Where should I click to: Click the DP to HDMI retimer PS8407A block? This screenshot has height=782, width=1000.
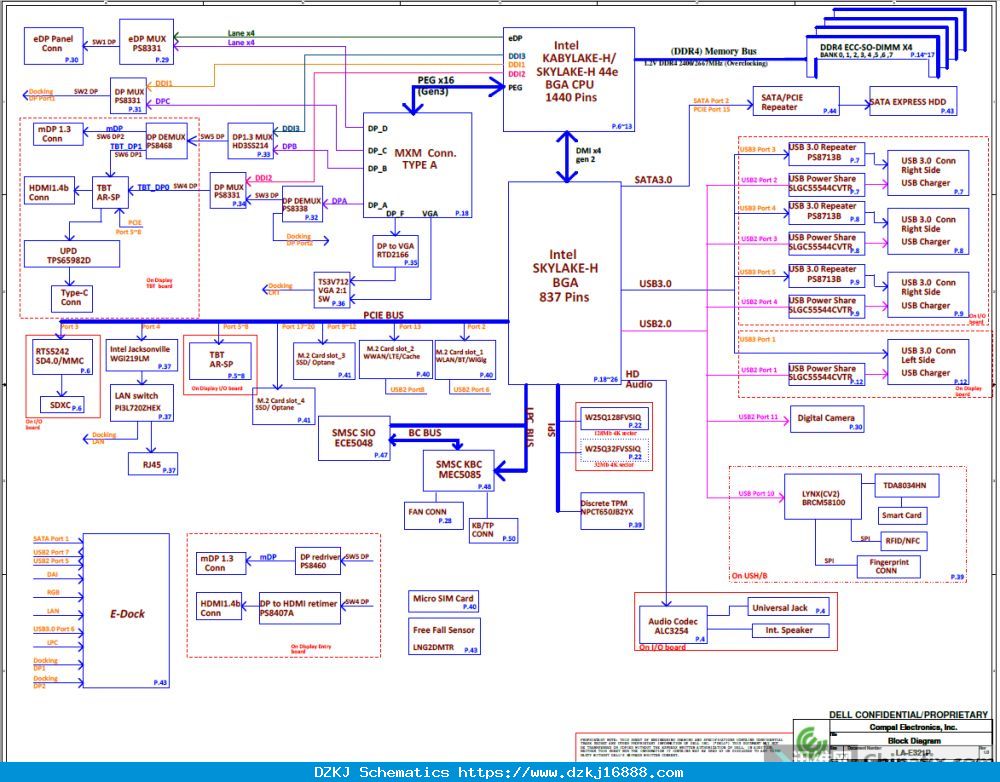point(299,608)
